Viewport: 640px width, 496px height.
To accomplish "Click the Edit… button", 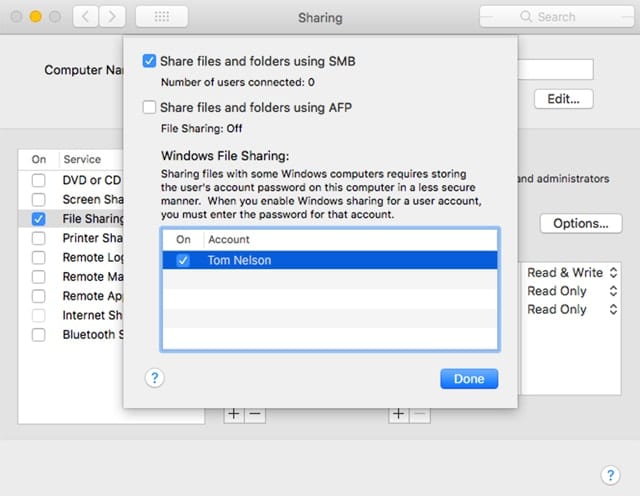I will [x=563, y=99].
